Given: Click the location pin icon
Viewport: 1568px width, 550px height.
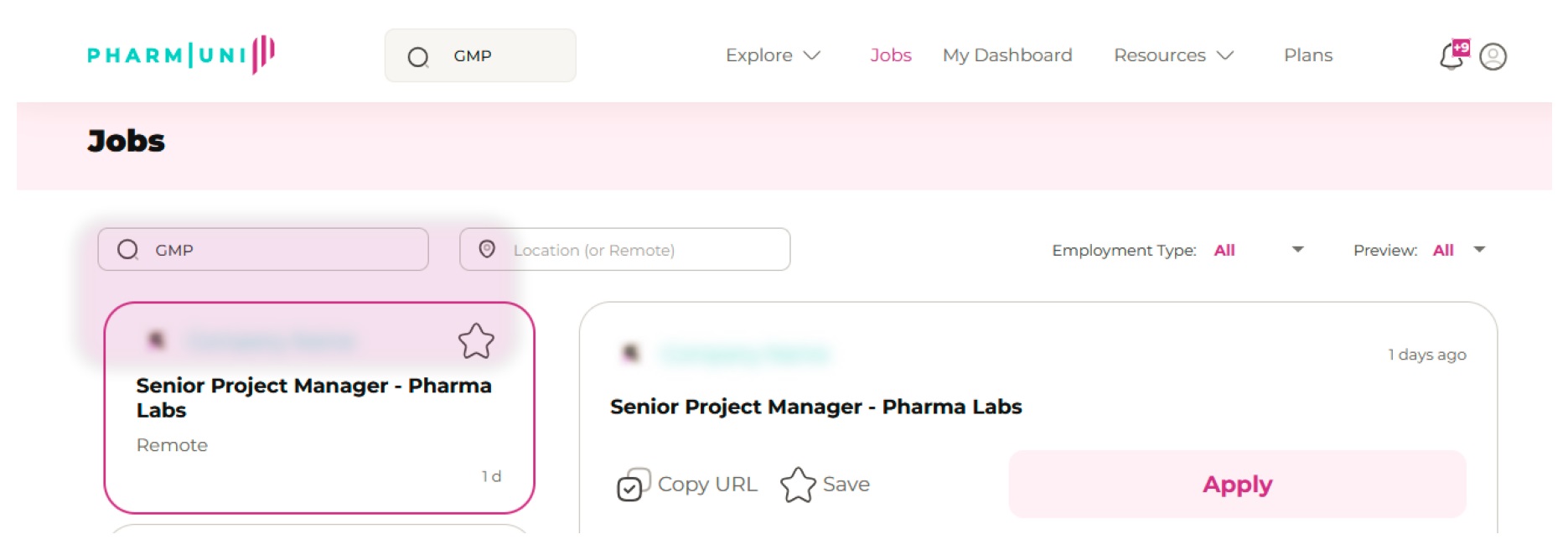Looking at the screenshot, I should [x=487, y=249].
